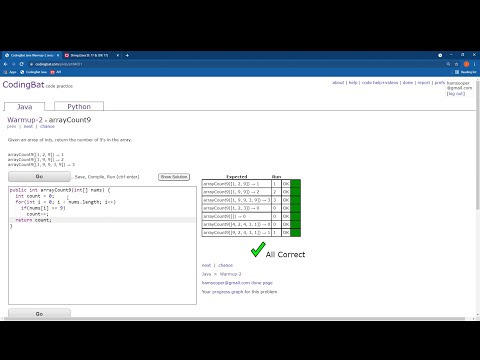
Task: Select the Java language tab
Action: point(24,107)
